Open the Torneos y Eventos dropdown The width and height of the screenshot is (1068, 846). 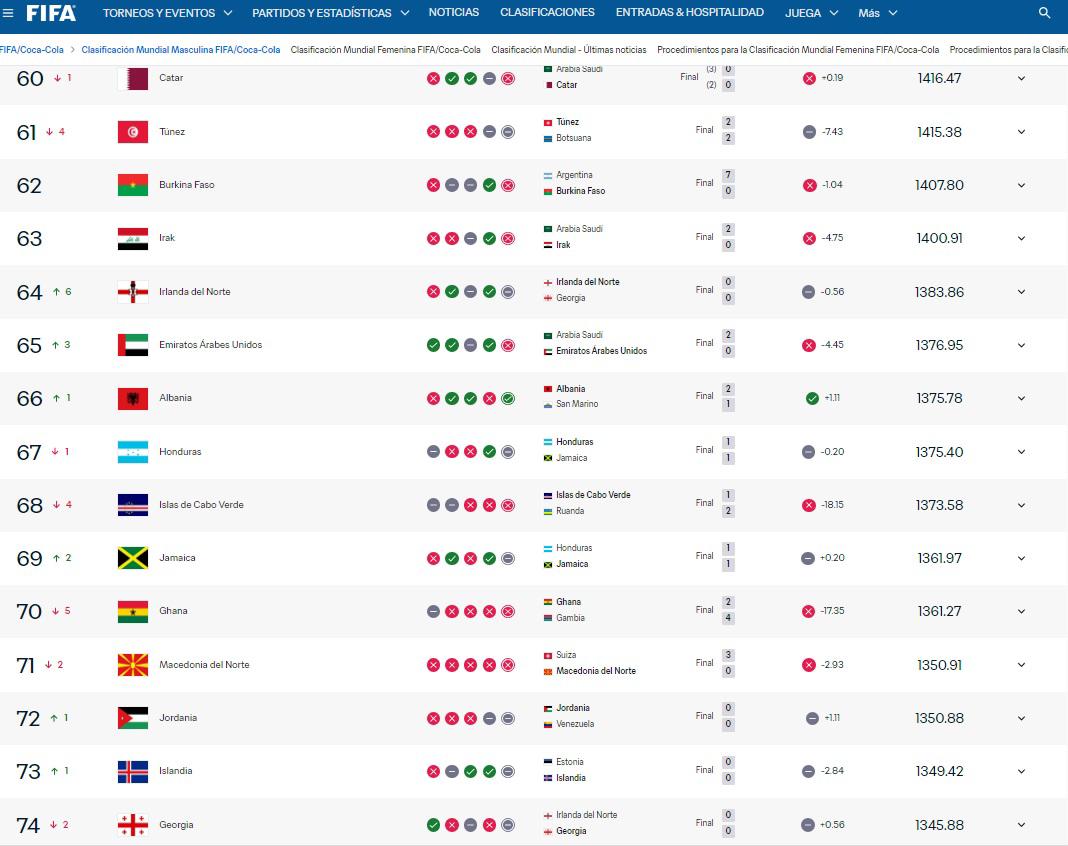168,13
